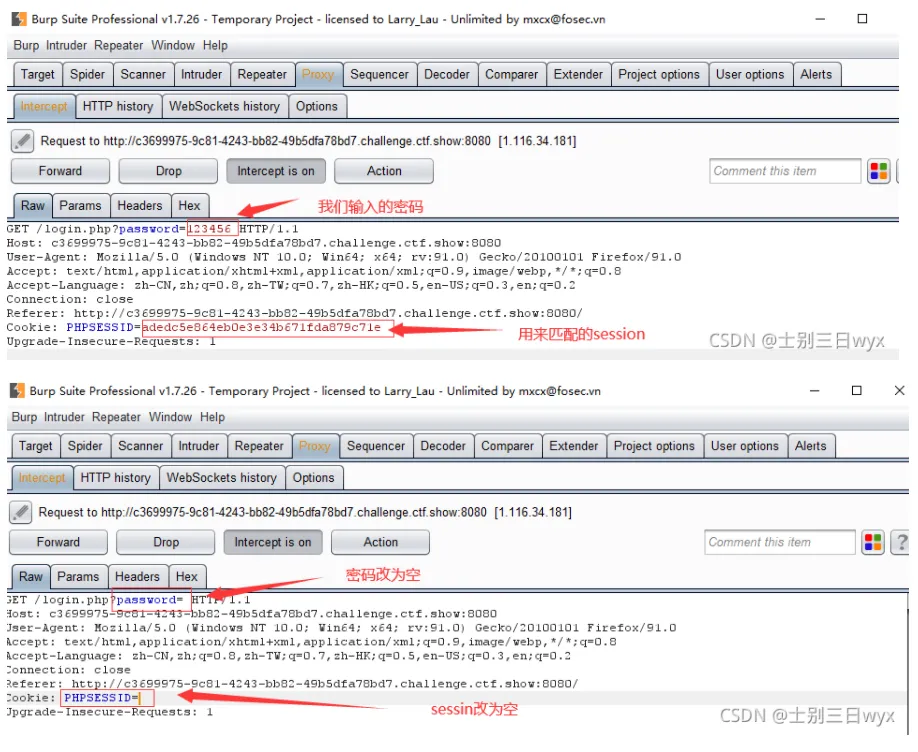
Task: Open Intruder menu in upper window menu bar
Action: 66,46
